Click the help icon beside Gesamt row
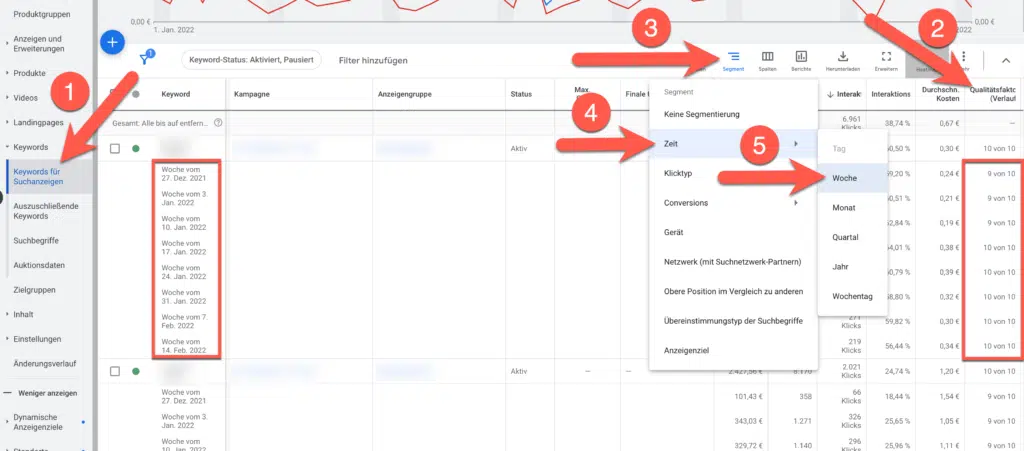Image resolution: width=1024 pixels, height=451 pixels. click(x=218, y=123)
